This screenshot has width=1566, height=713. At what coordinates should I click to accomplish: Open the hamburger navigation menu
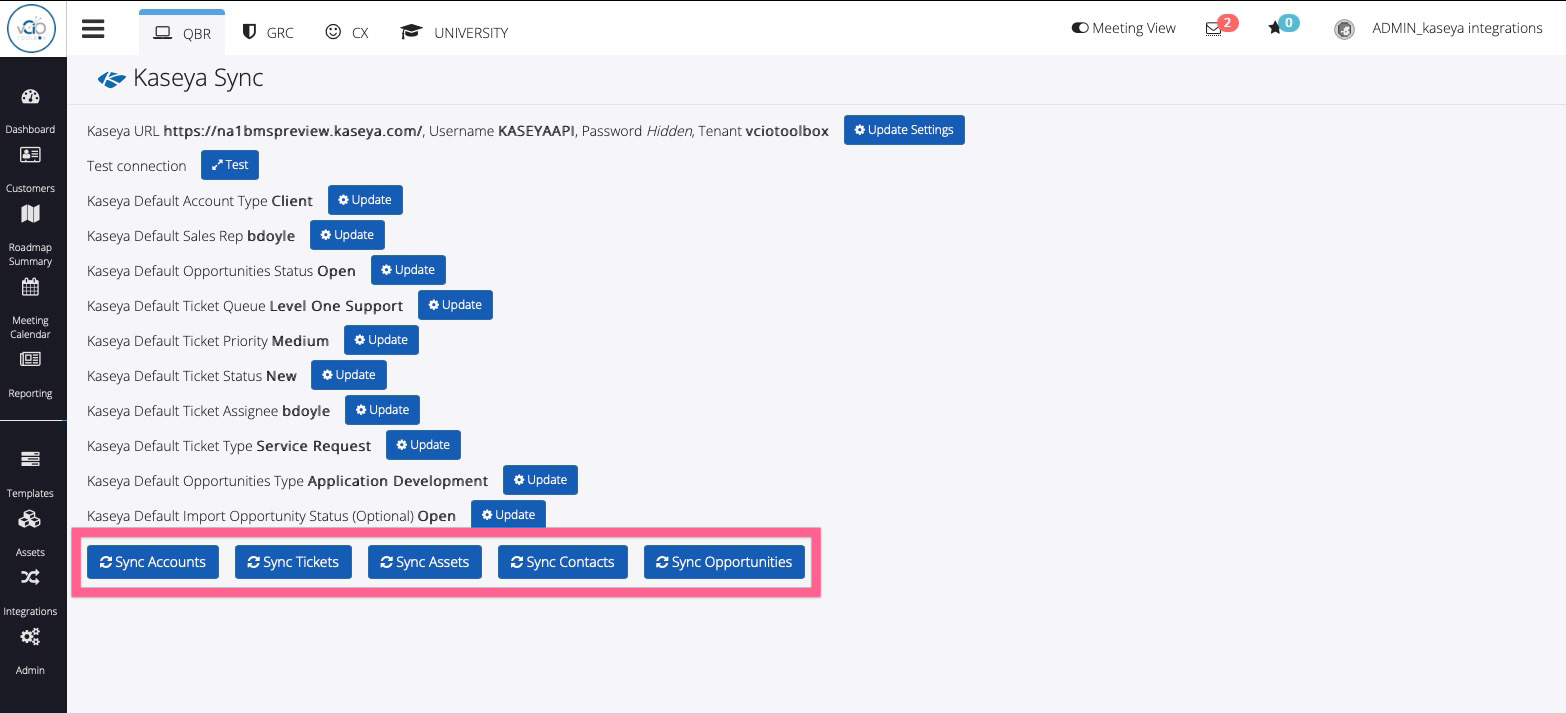click(93, 29)
